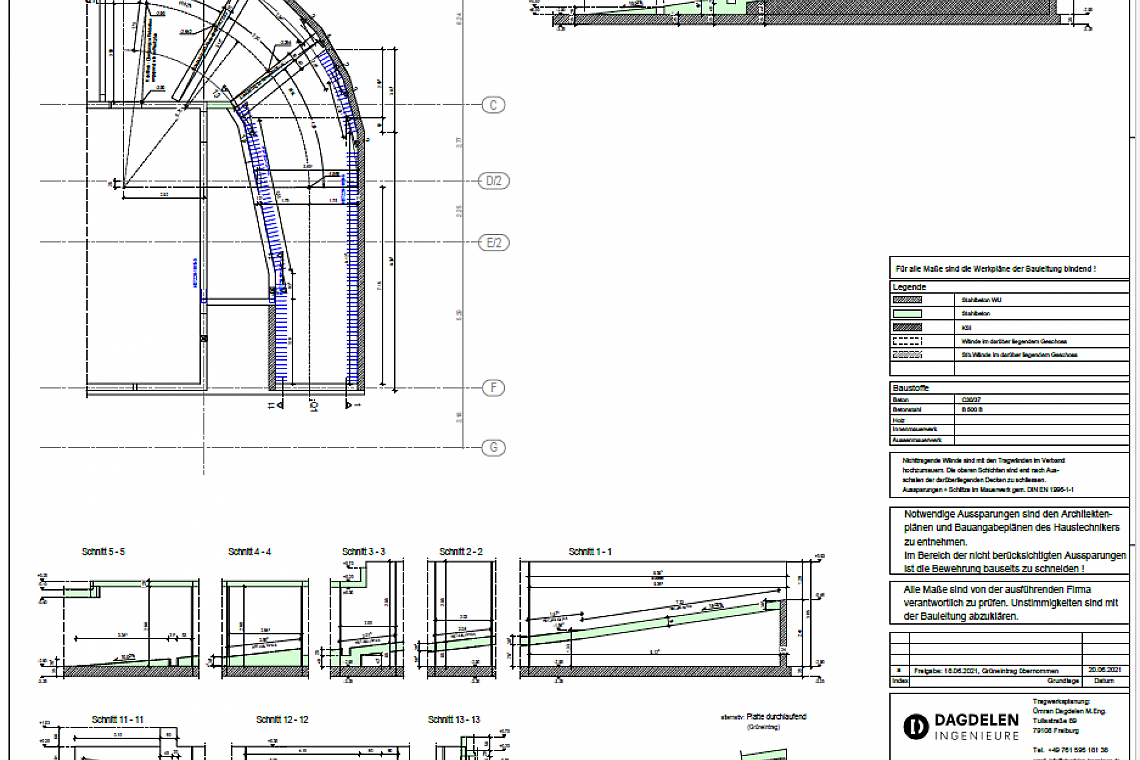This screenshot has width=1140, height=760.
Task: Select the 'Schnitt 12 - 12' section title
Action: tap(283, 720)
